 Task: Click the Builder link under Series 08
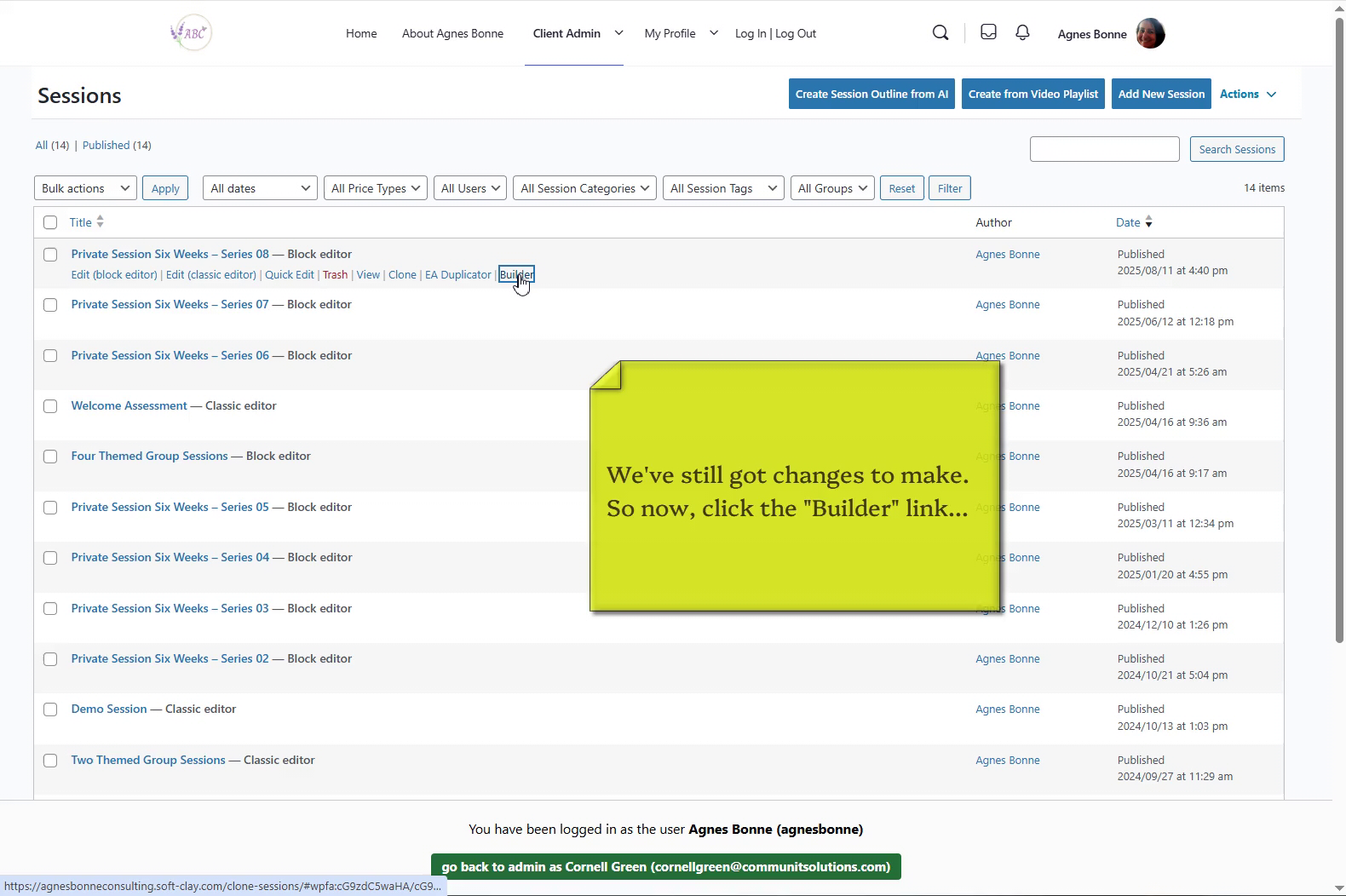click(x=516, y=275)
